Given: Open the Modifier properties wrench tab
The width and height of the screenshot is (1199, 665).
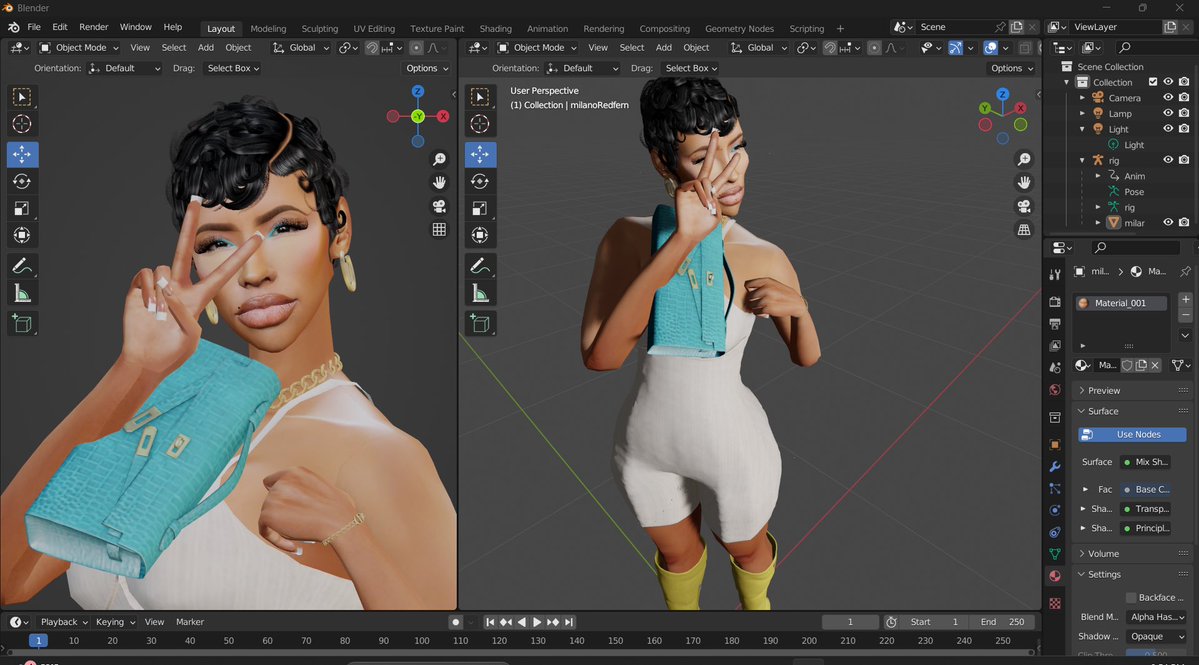Looking at the screenshot, I should pos(1054,467).
